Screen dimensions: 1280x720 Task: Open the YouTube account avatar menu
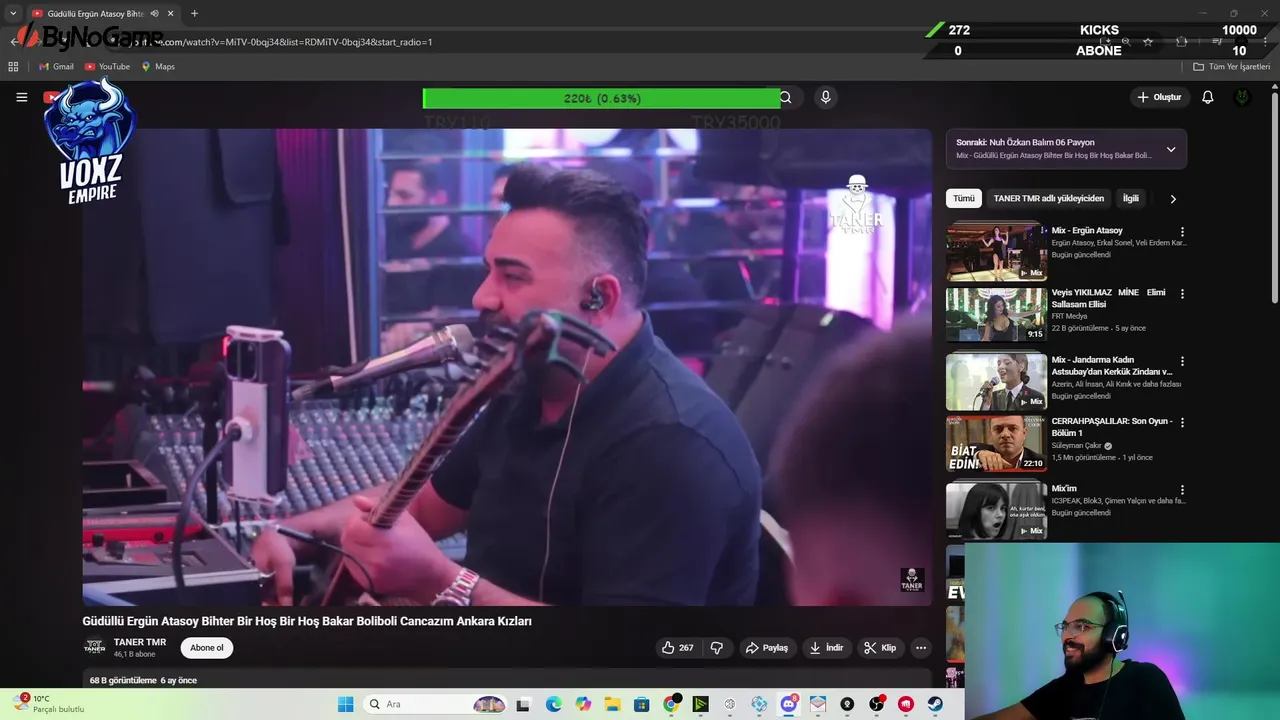1242,97
